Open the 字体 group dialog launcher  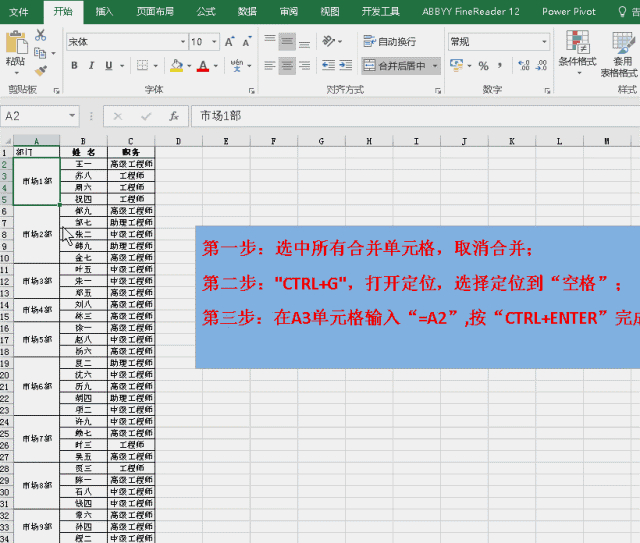click(252, 91)
